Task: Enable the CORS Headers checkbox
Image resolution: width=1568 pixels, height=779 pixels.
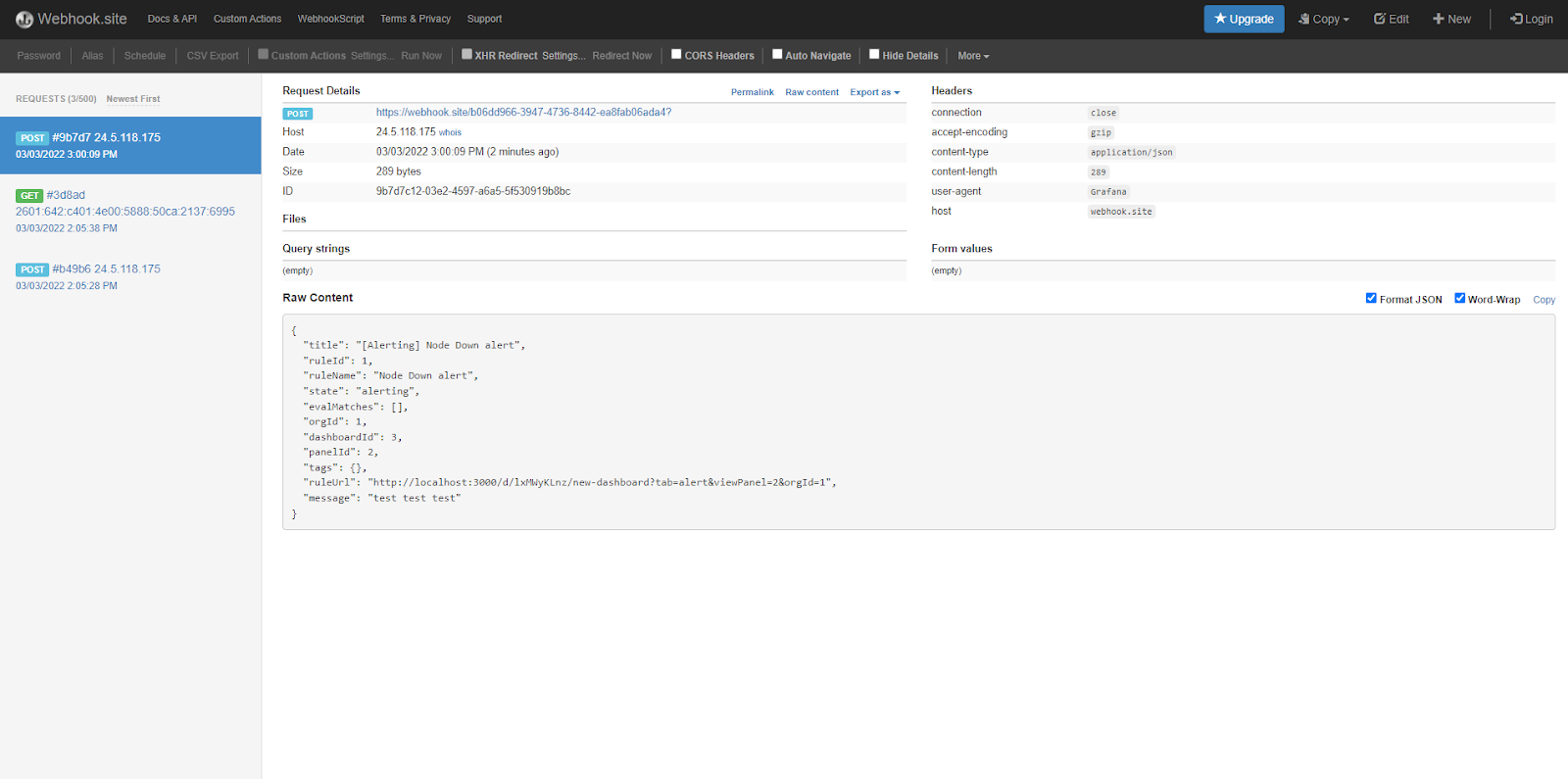Action: tap(676, 54)
